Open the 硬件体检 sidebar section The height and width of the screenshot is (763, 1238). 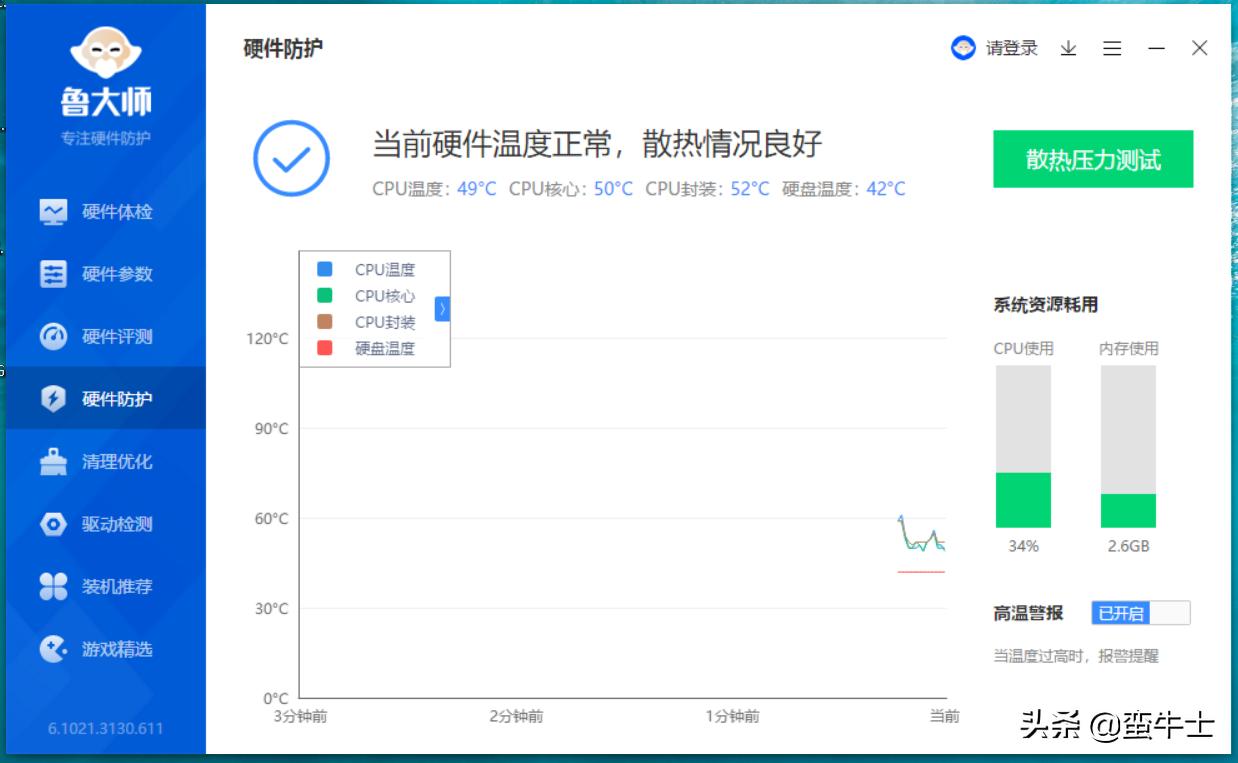point(100,212)
